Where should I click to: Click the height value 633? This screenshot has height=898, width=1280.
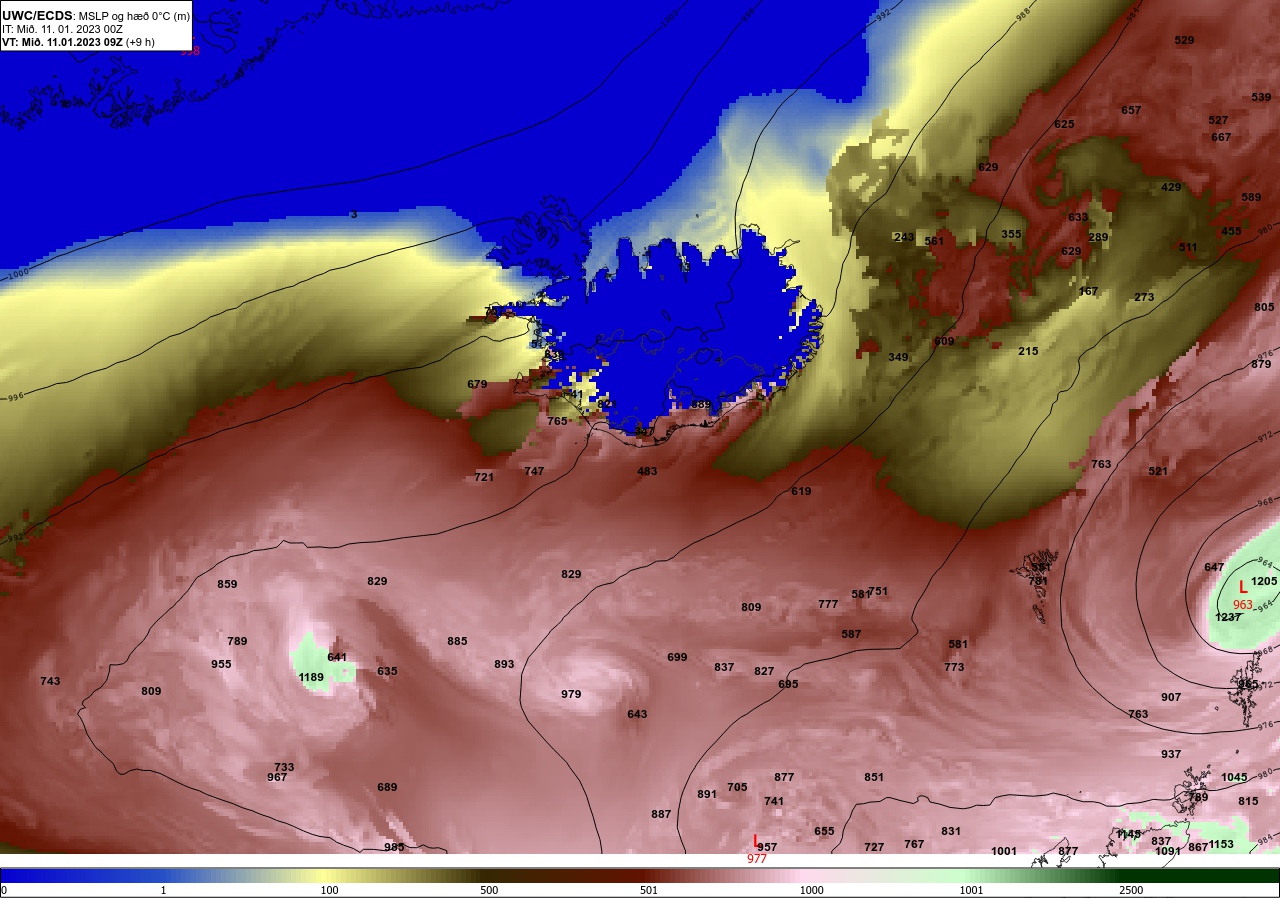click(x=1078, y=217)
